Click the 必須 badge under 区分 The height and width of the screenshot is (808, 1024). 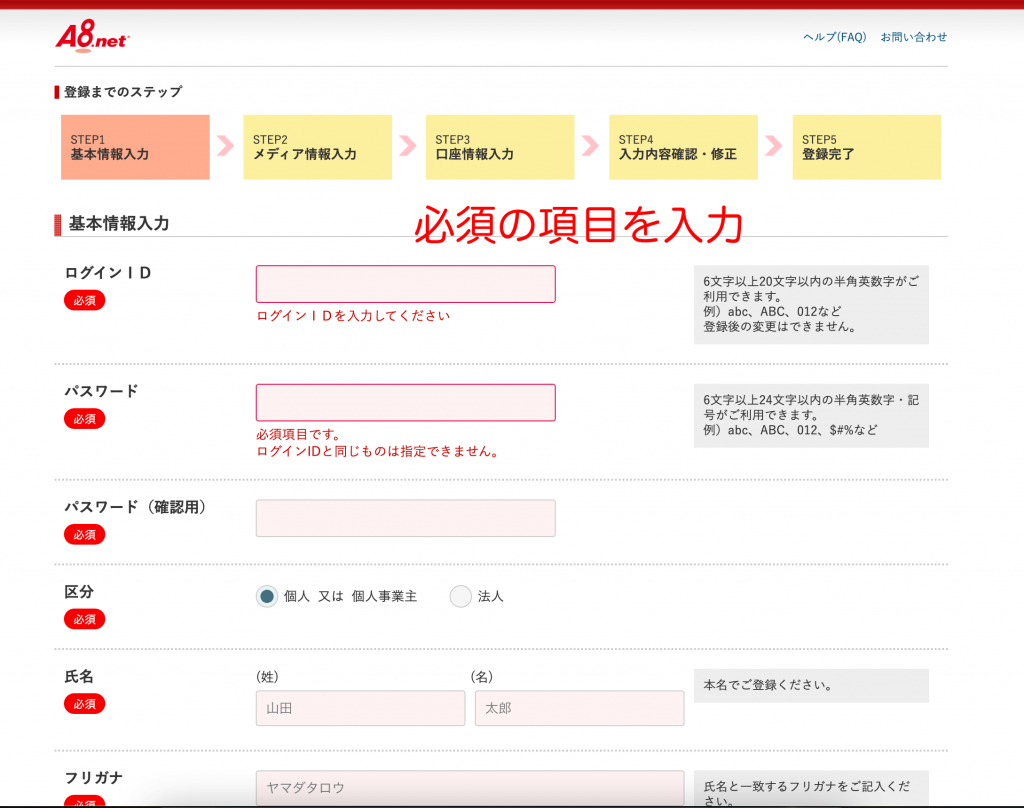coord(85,619)
